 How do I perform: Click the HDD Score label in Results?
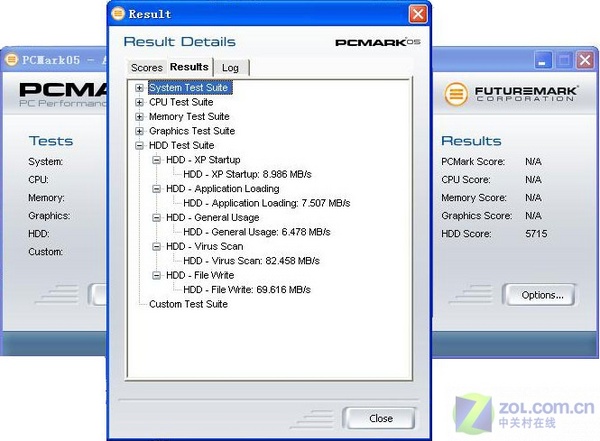(466, 234)
